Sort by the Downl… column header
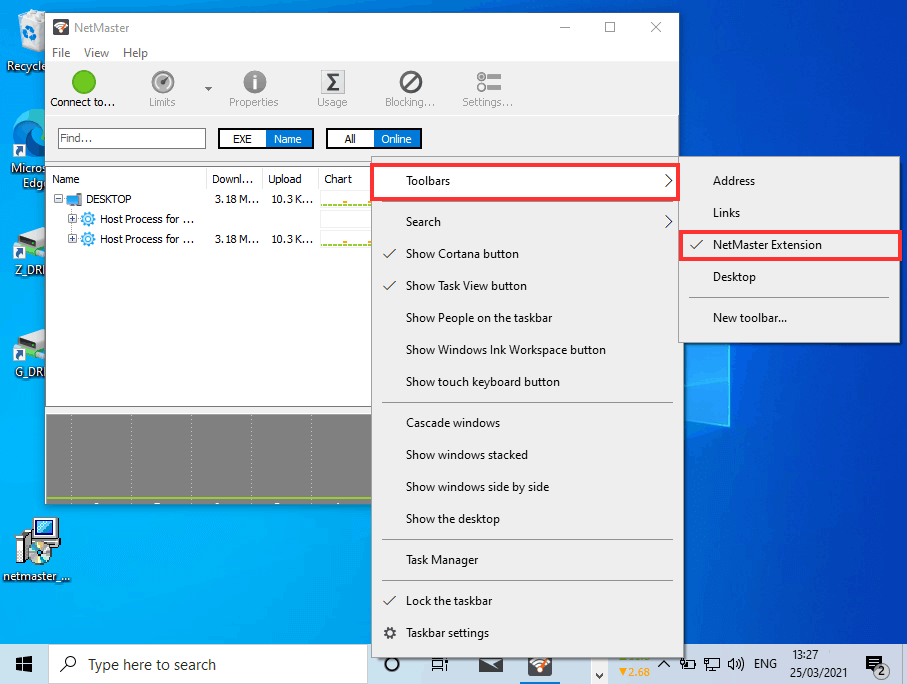907x684 pixels. tap(234, 179)
